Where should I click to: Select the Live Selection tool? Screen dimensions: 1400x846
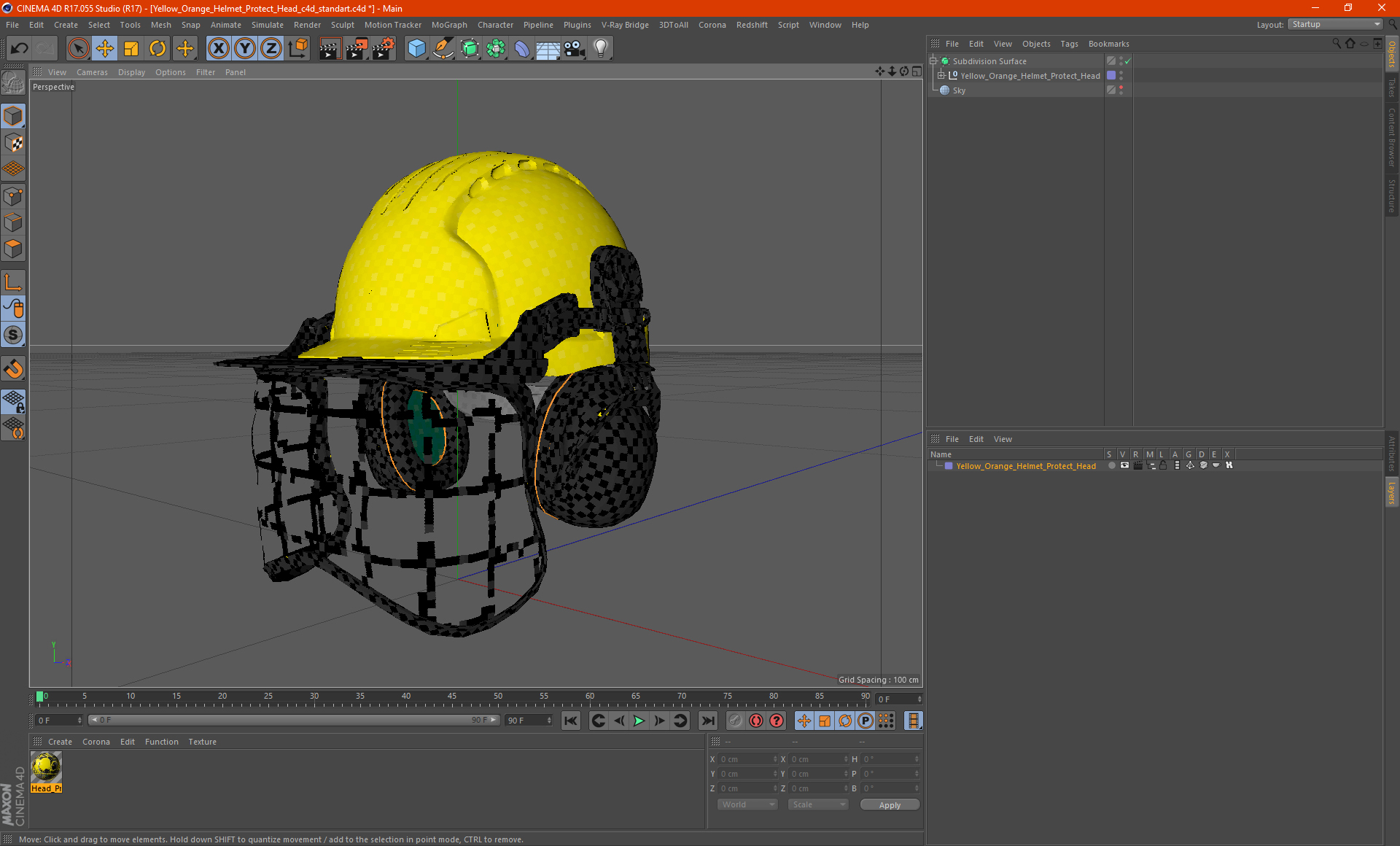[78, 49]
